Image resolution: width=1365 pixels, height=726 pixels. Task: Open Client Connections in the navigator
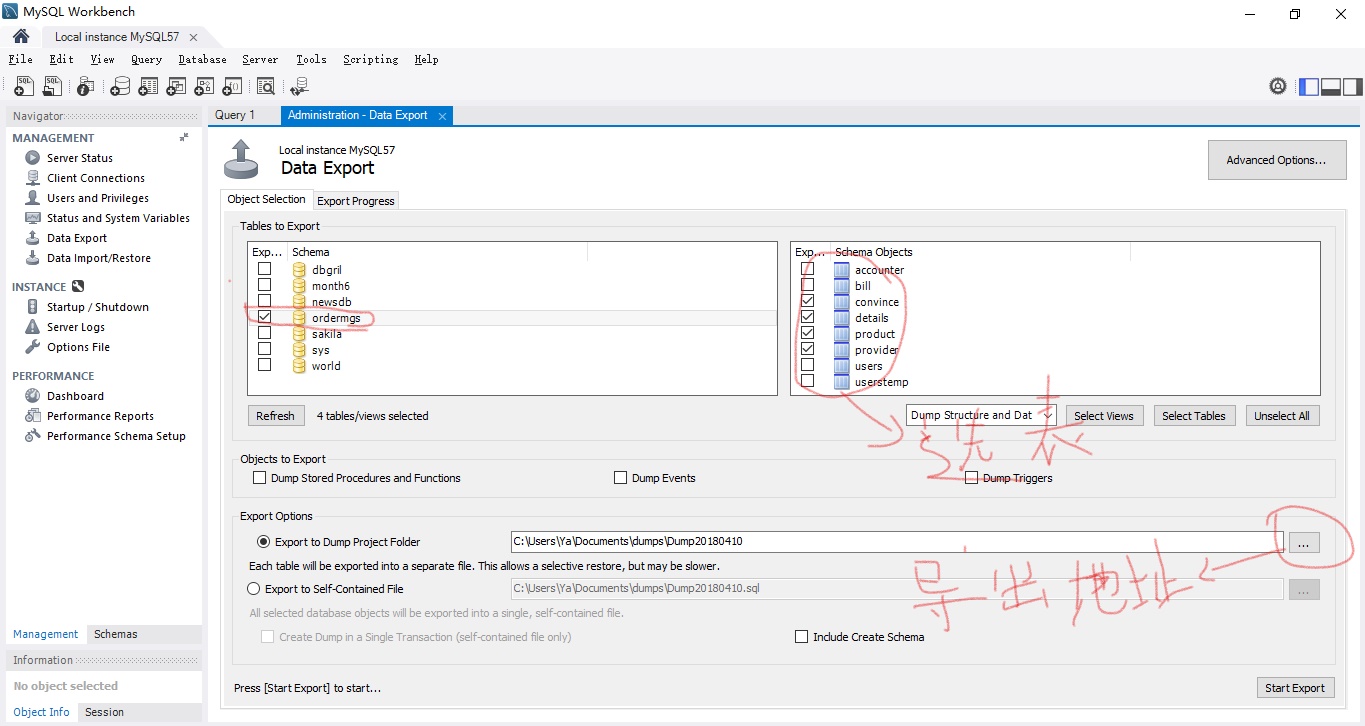click(x=95, y=178)
